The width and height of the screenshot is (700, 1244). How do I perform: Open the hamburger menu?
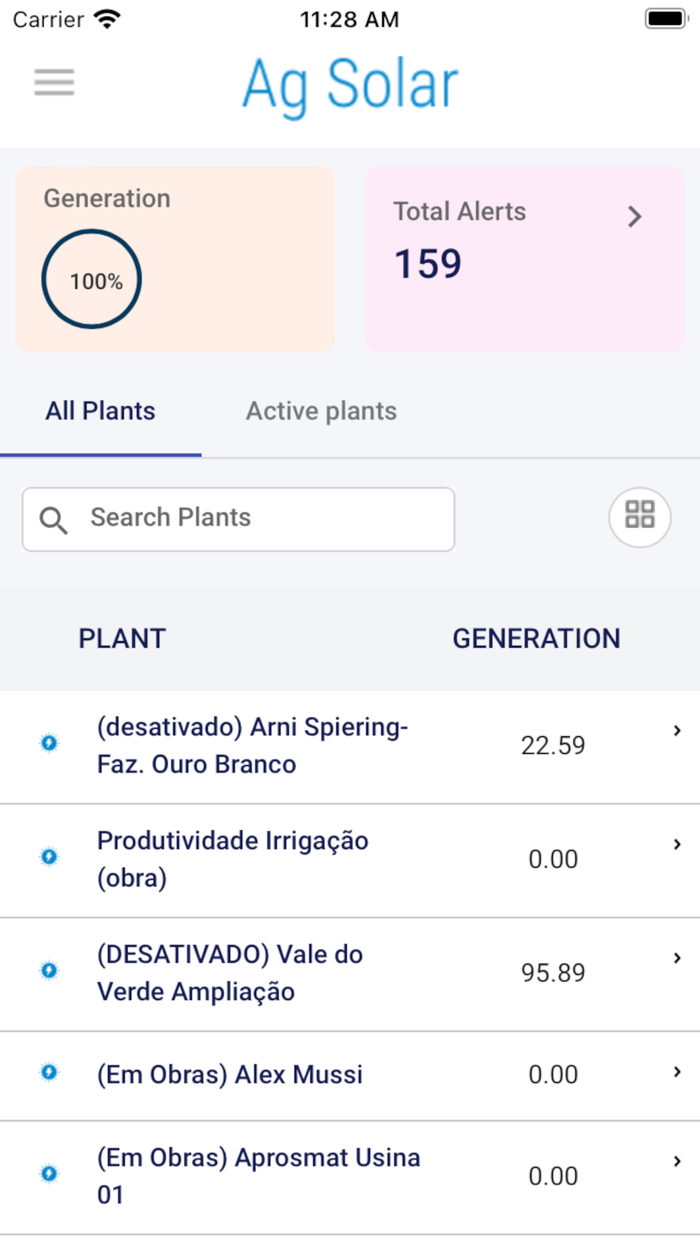point(54,82)
